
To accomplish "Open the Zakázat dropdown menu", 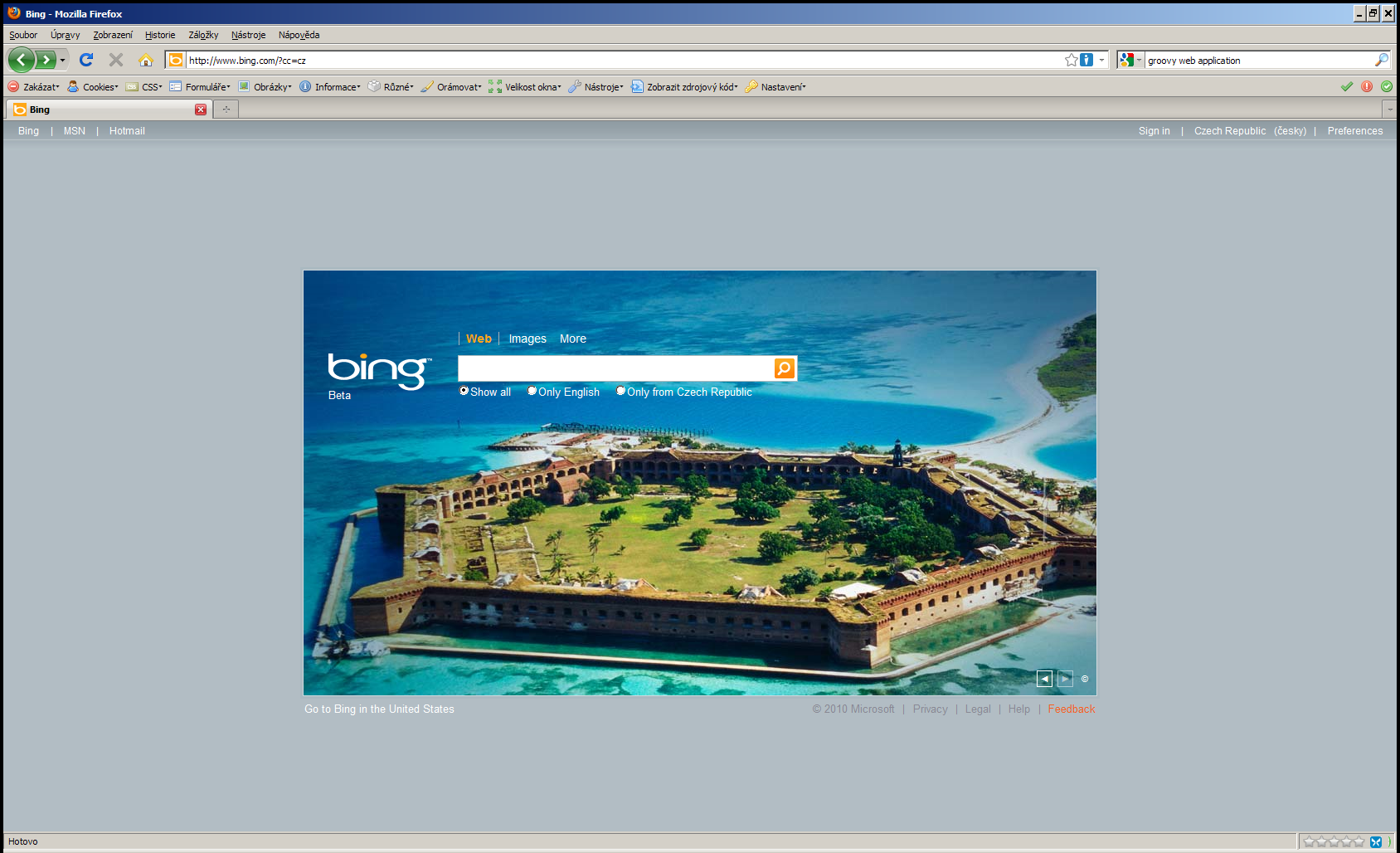I will (x=34, y=86).
